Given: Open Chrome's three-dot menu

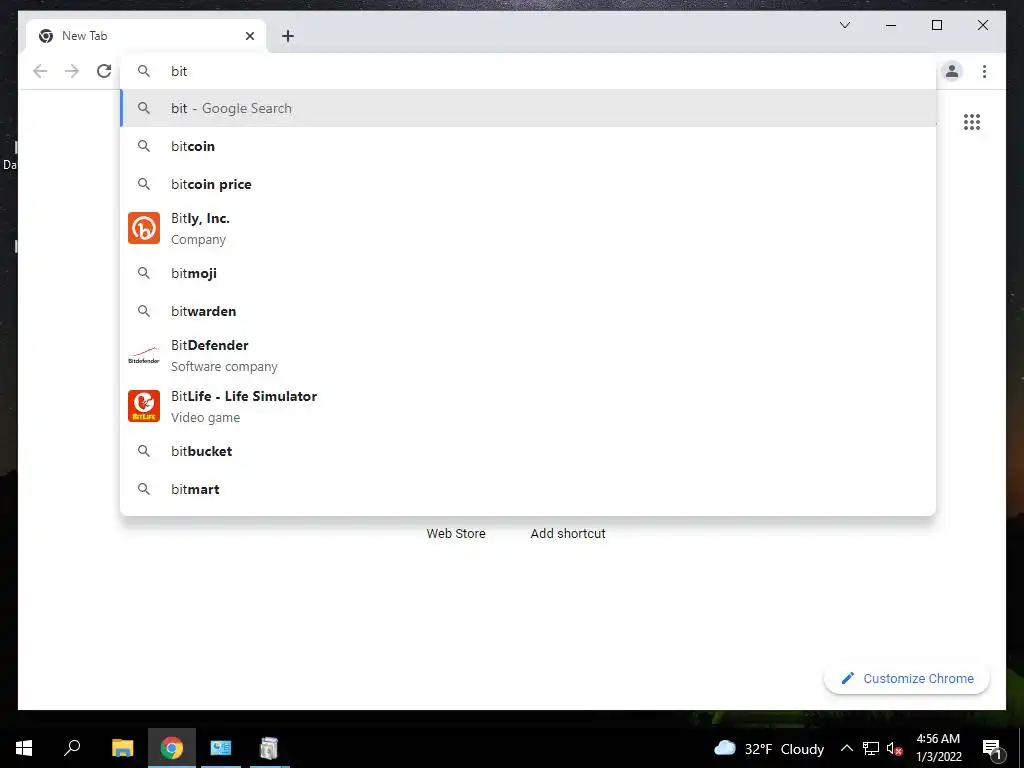Looking at the screenshot, I should [984, 71].
